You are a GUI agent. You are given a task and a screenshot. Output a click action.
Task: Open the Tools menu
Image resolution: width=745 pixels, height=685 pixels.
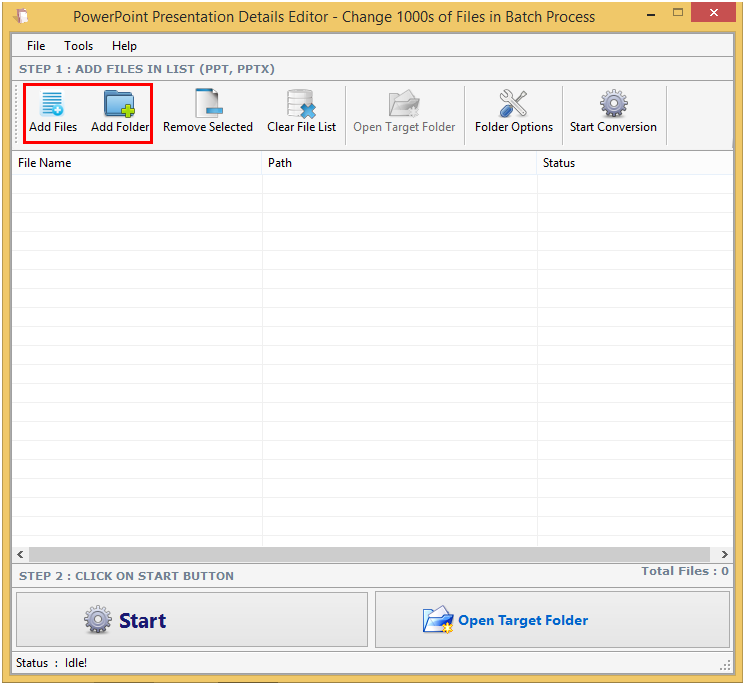pos(78,46)
